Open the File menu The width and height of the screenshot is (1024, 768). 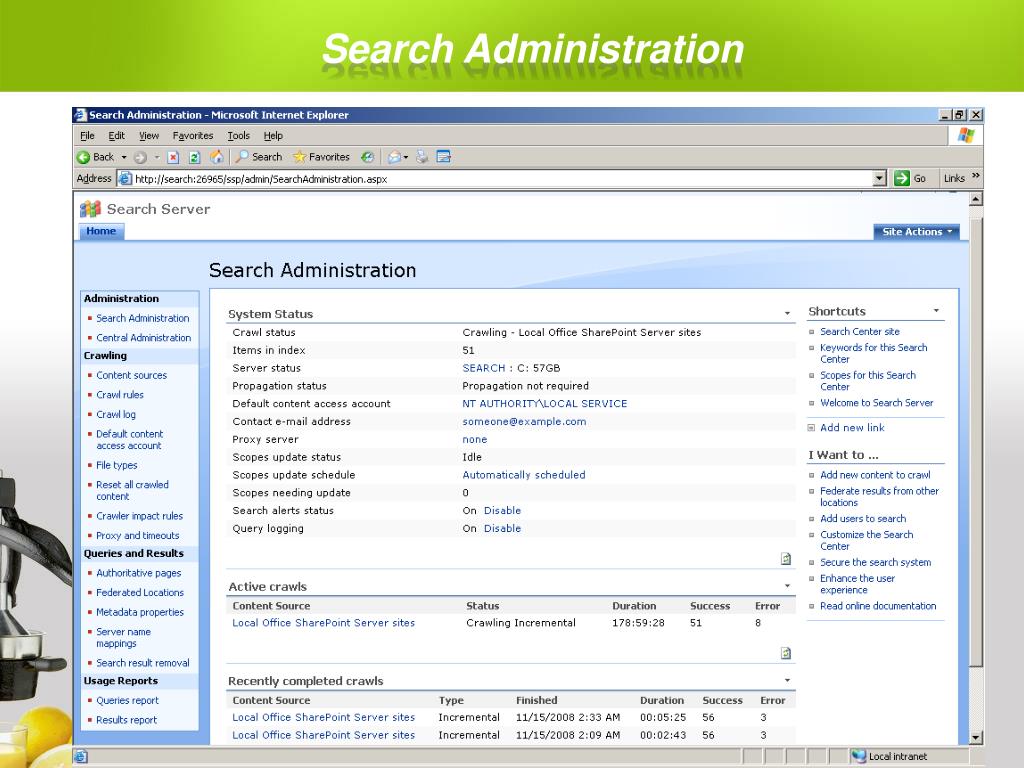pyautogui.click(x=87, y=136)
